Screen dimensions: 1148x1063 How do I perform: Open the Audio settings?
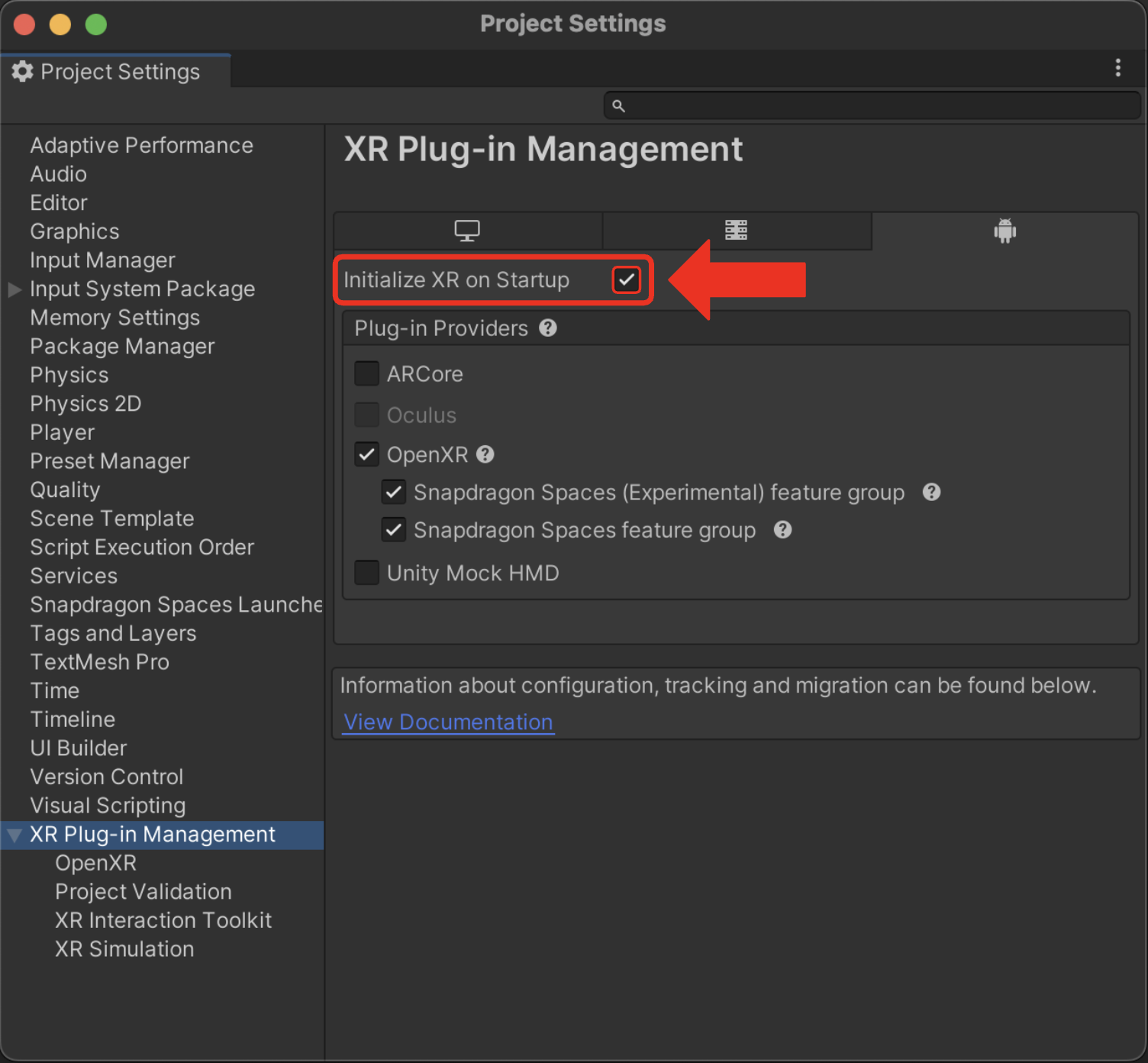pos(58,174)
